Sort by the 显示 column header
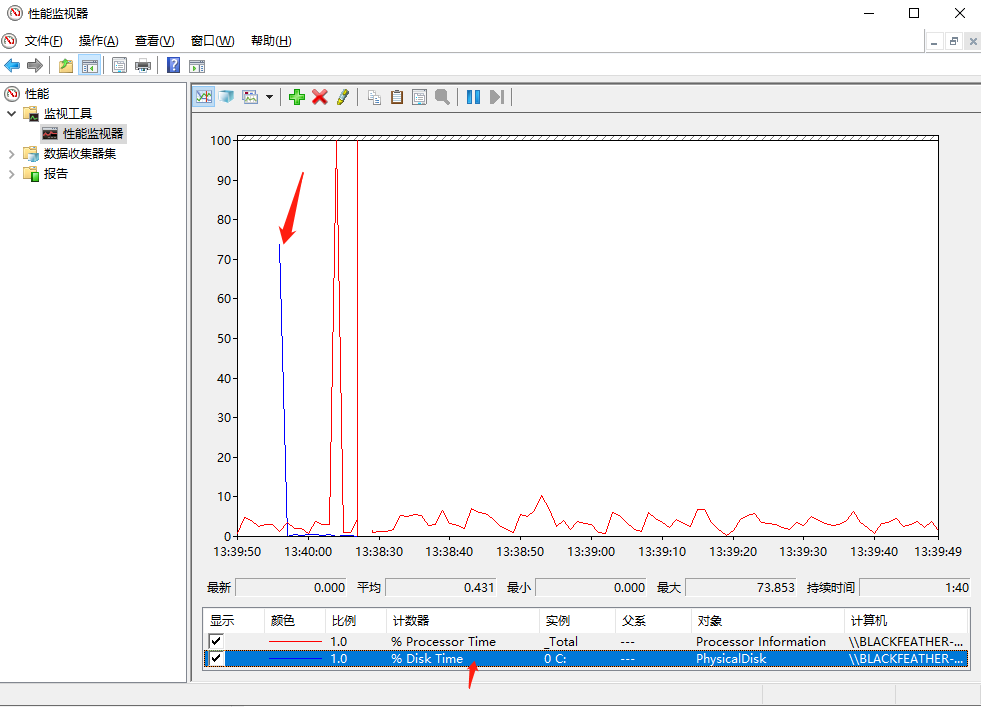Viewport: 981px width, 707px height. click(x=233, y=621)
